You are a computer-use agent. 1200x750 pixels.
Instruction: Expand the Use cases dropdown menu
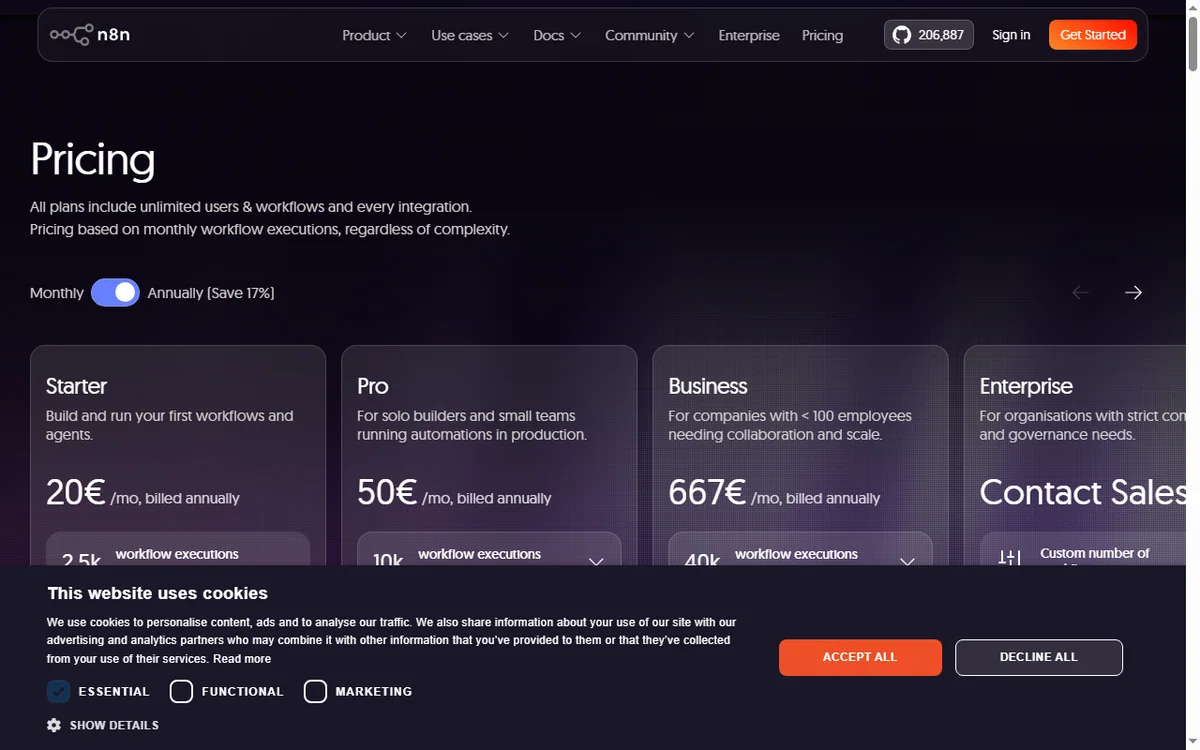(470, 35)
